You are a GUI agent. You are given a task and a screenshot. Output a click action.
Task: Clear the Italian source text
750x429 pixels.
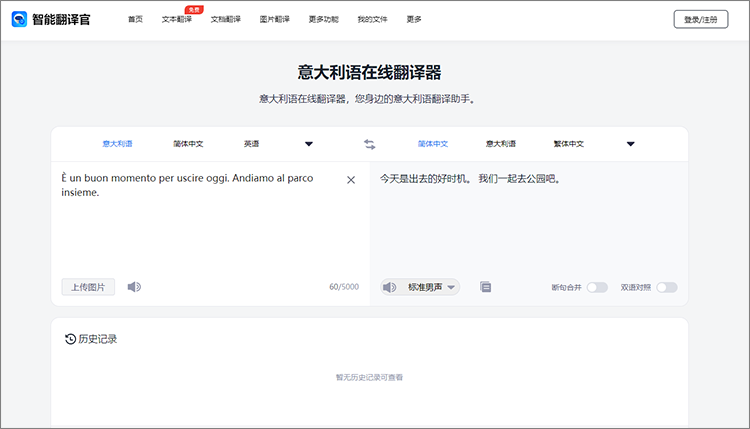(351, 180)
